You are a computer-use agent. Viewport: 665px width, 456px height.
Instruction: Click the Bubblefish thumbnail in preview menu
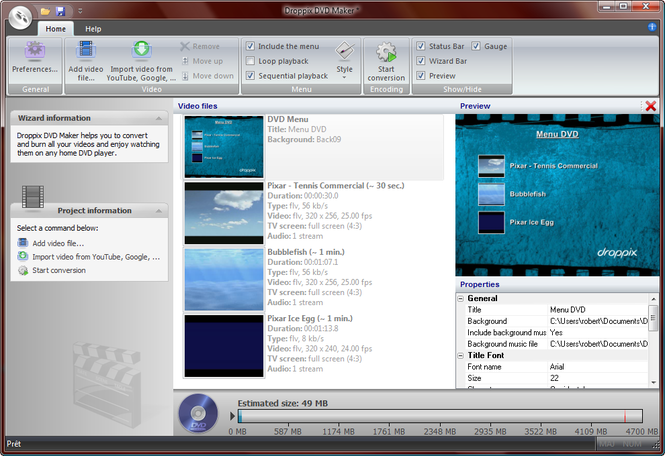point(491,194)
